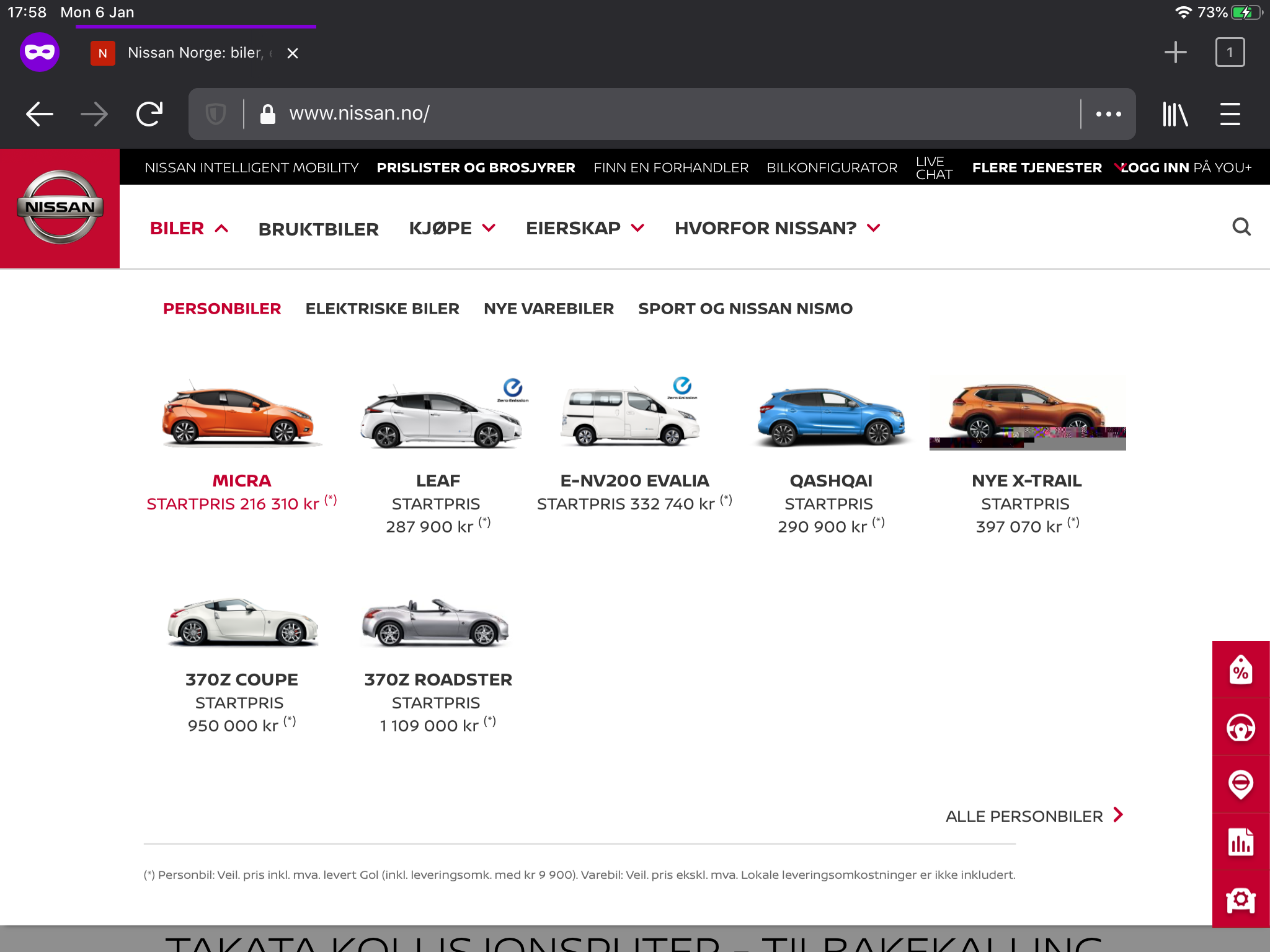Open PRISLISTER OG BROSJYRER

click(x=476, y=167)
